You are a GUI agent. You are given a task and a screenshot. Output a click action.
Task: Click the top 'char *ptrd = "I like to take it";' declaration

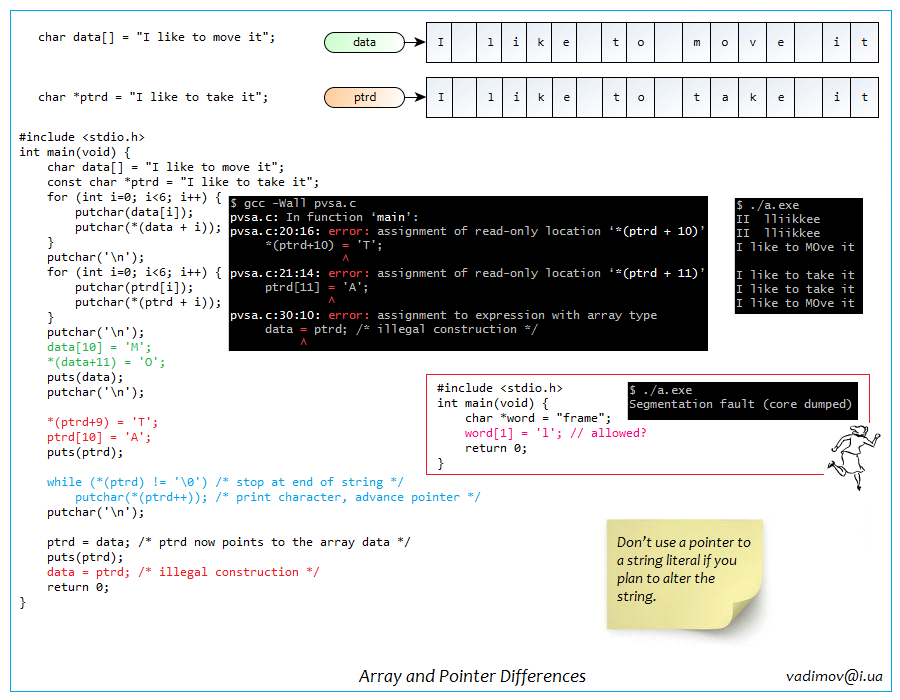(153, 97)
